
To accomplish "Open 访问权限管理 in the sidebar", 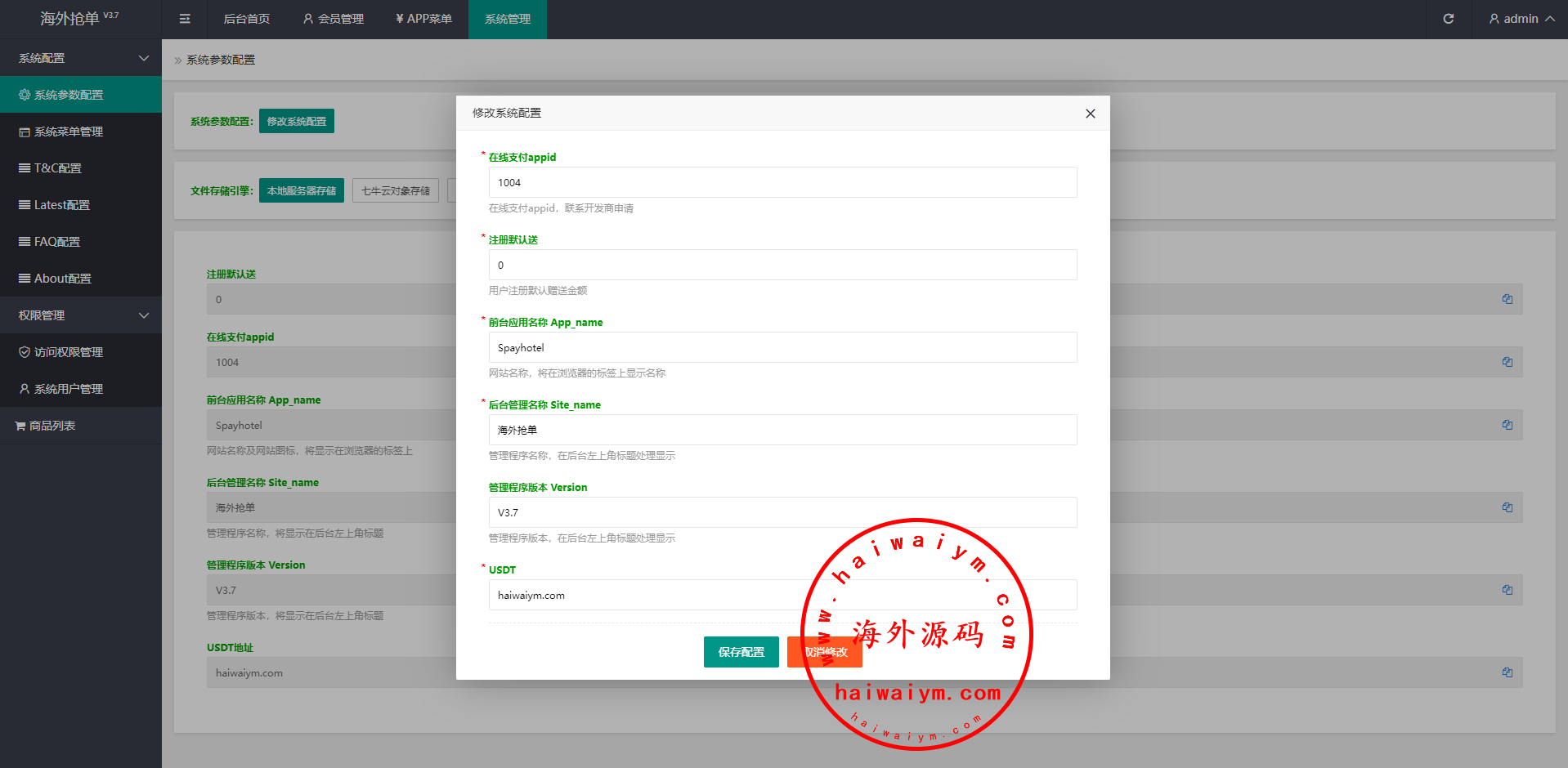I will (x=68, y=352).
